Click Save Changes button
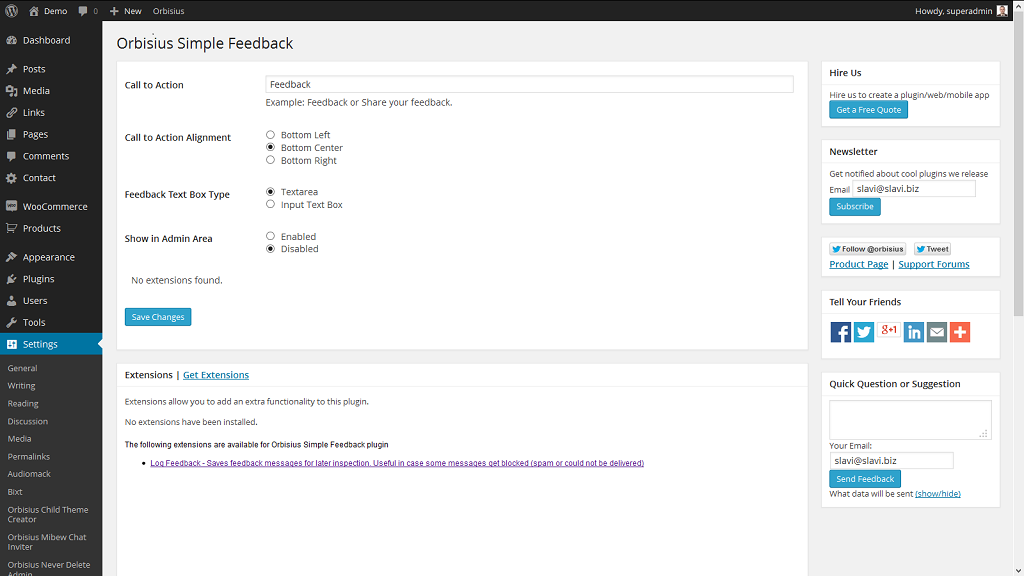This screenshot has height=576, width=1024. [158, 317]
